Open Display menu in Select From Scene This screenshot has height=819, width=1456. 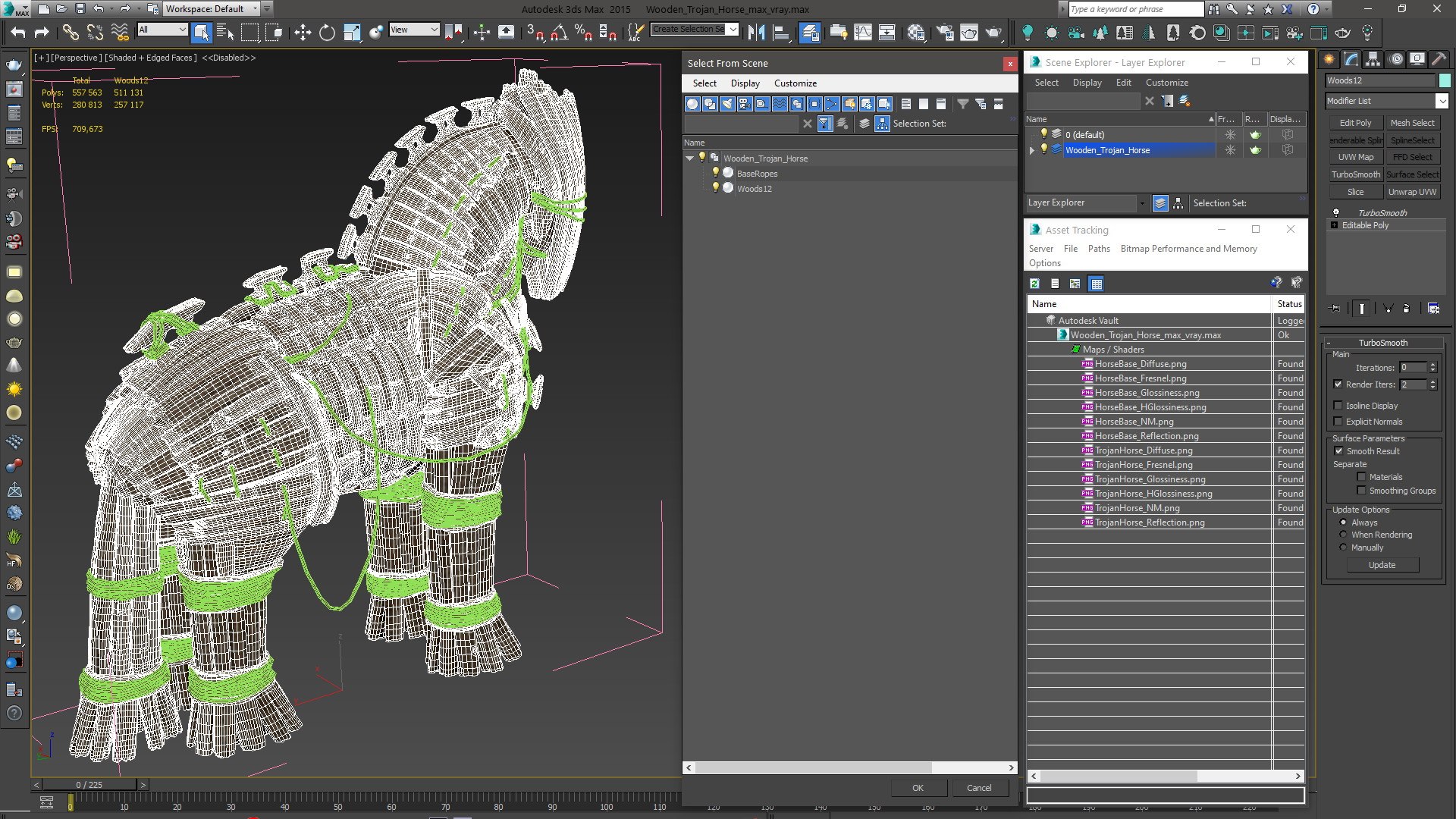click(745, 83)
